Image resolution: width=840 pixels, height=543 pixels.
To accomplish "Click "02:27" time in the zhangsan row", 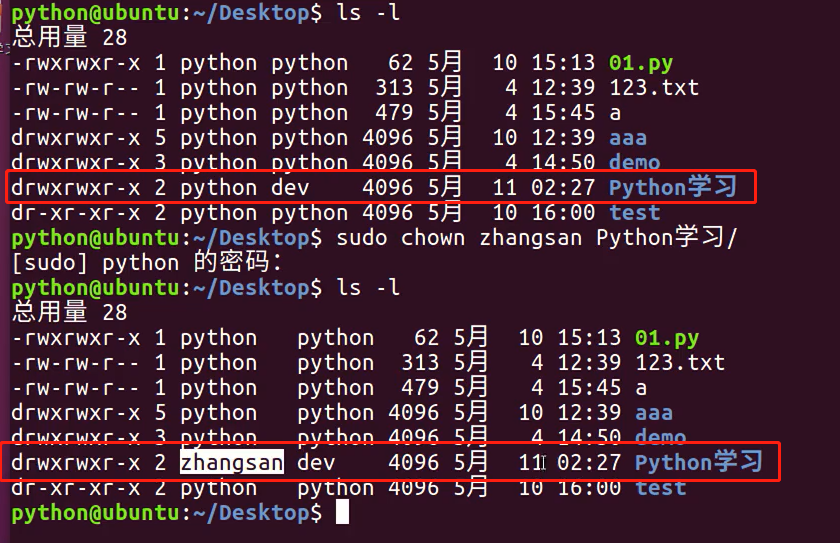I will [589, 463].
